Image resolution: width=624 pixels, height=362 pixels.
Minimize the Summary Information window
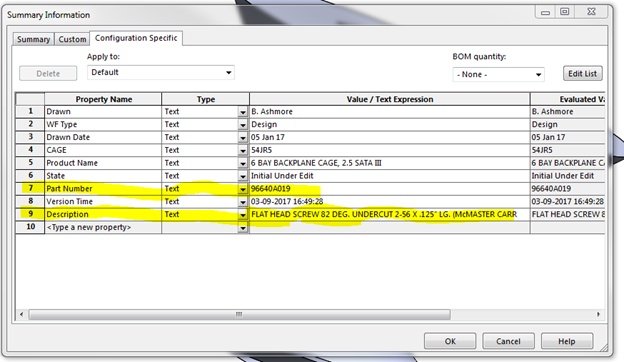coord(545,12)
